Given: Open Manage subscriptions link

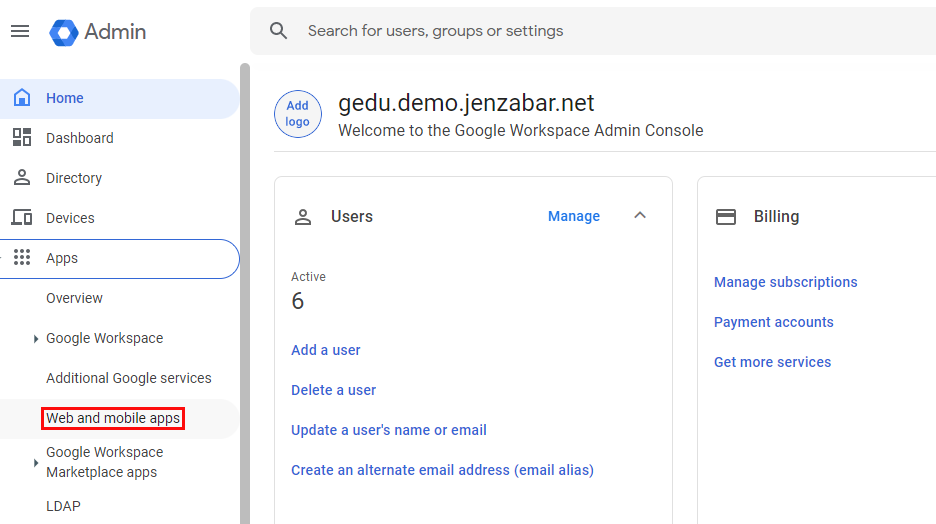Looking at the screenshot, I should click(785, 282).
